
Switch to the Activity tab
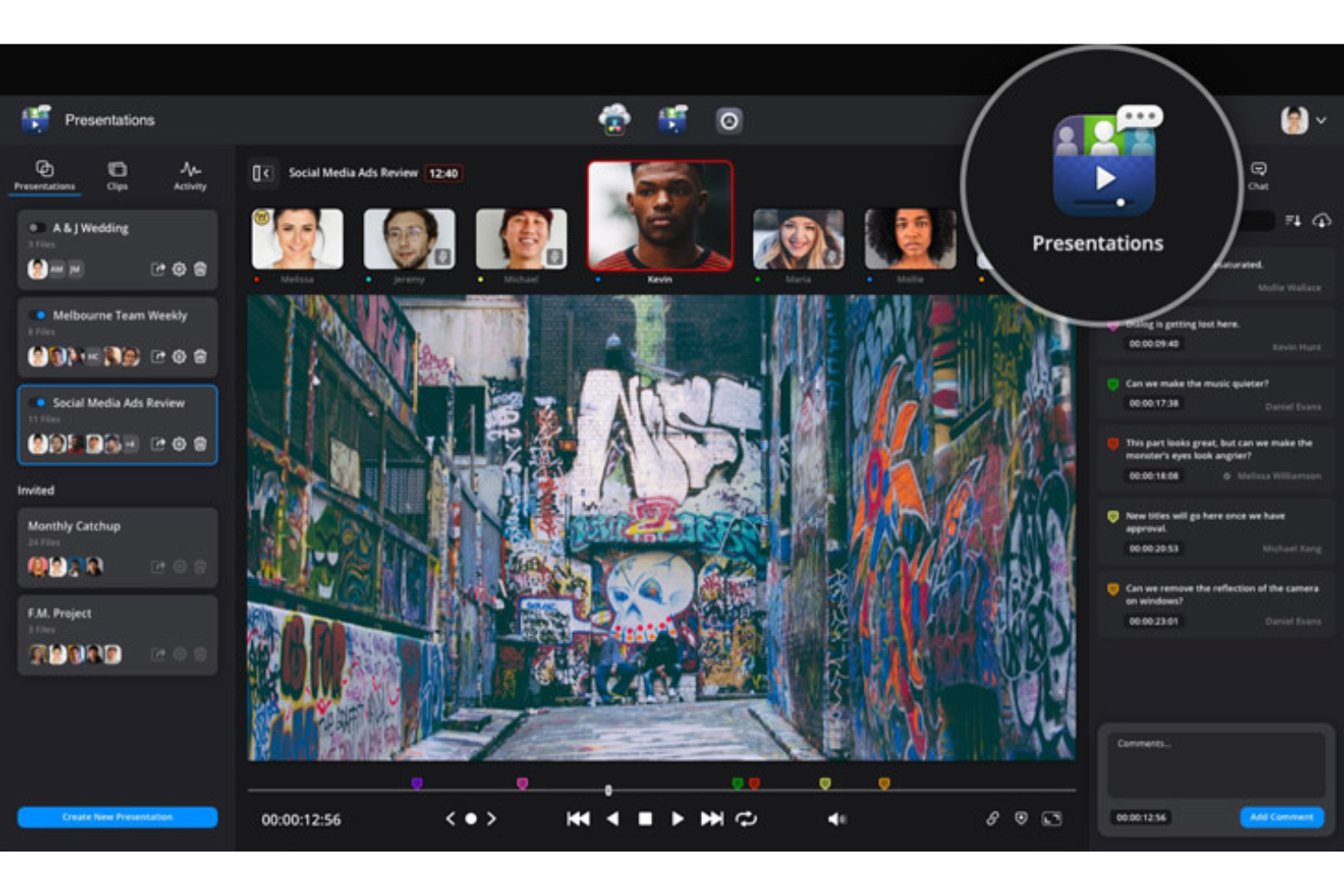point(190,175)
